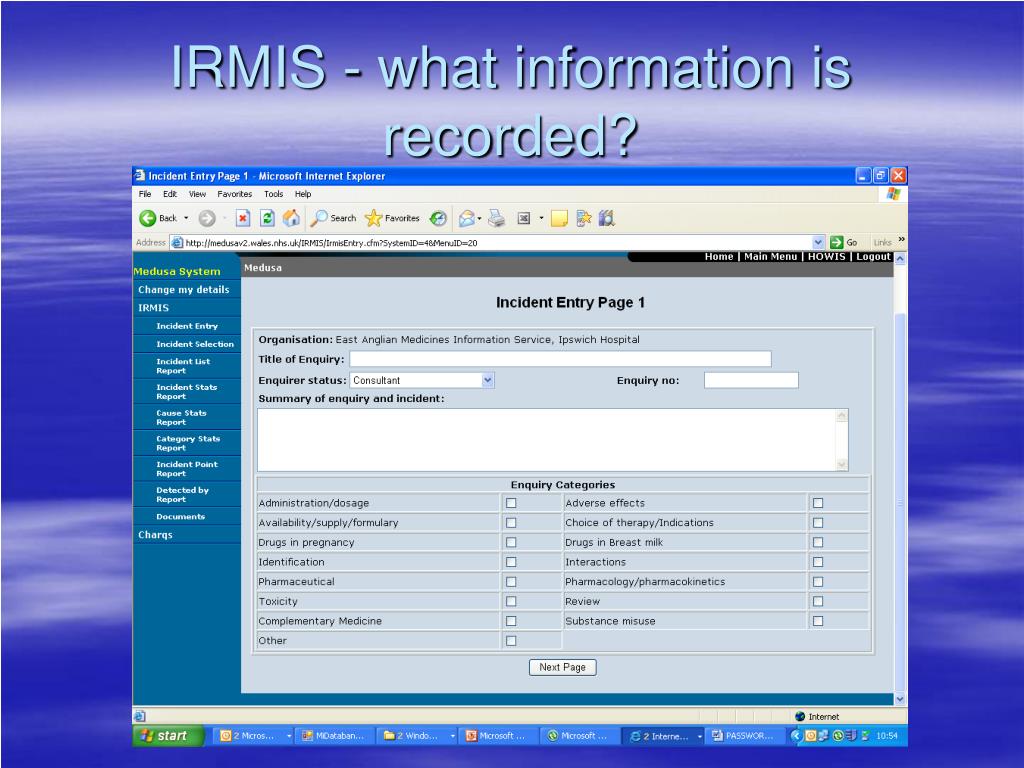Click the Enquiry no field
Viewport: 1024px width, 768px height.
pos(751,380)
